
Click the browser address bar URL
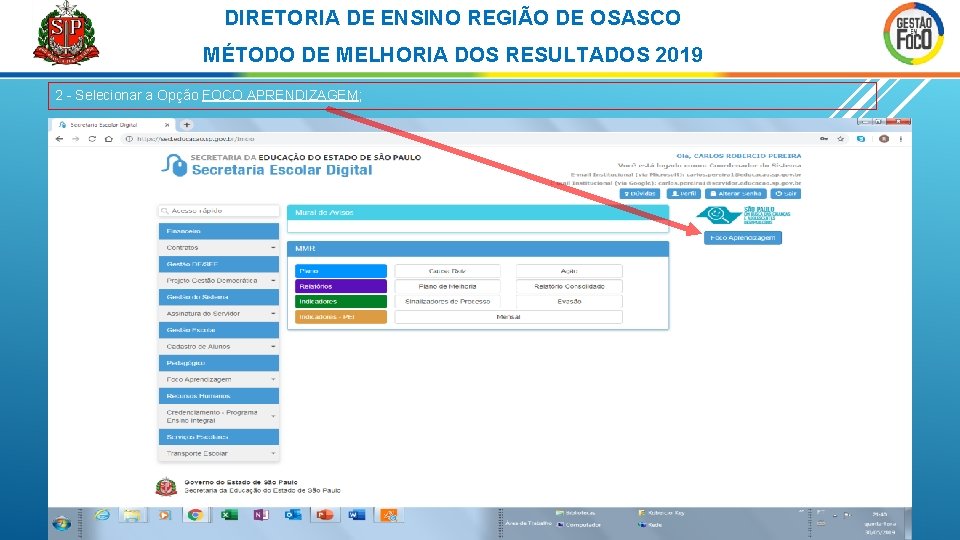coord(195,139)
